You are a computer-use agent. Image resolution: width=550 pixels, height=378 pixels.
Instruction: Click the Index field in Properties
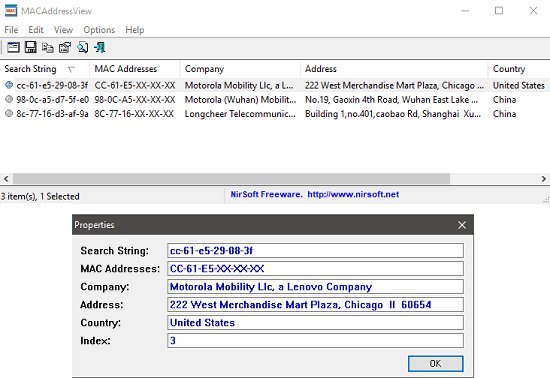tap(315, 340)
